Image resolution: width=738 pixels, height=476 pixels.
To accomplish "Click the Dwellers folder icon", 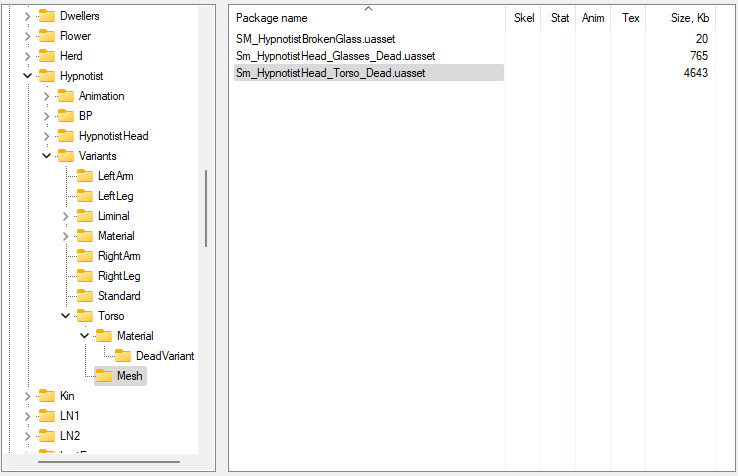I will click(x=46, y=16).
